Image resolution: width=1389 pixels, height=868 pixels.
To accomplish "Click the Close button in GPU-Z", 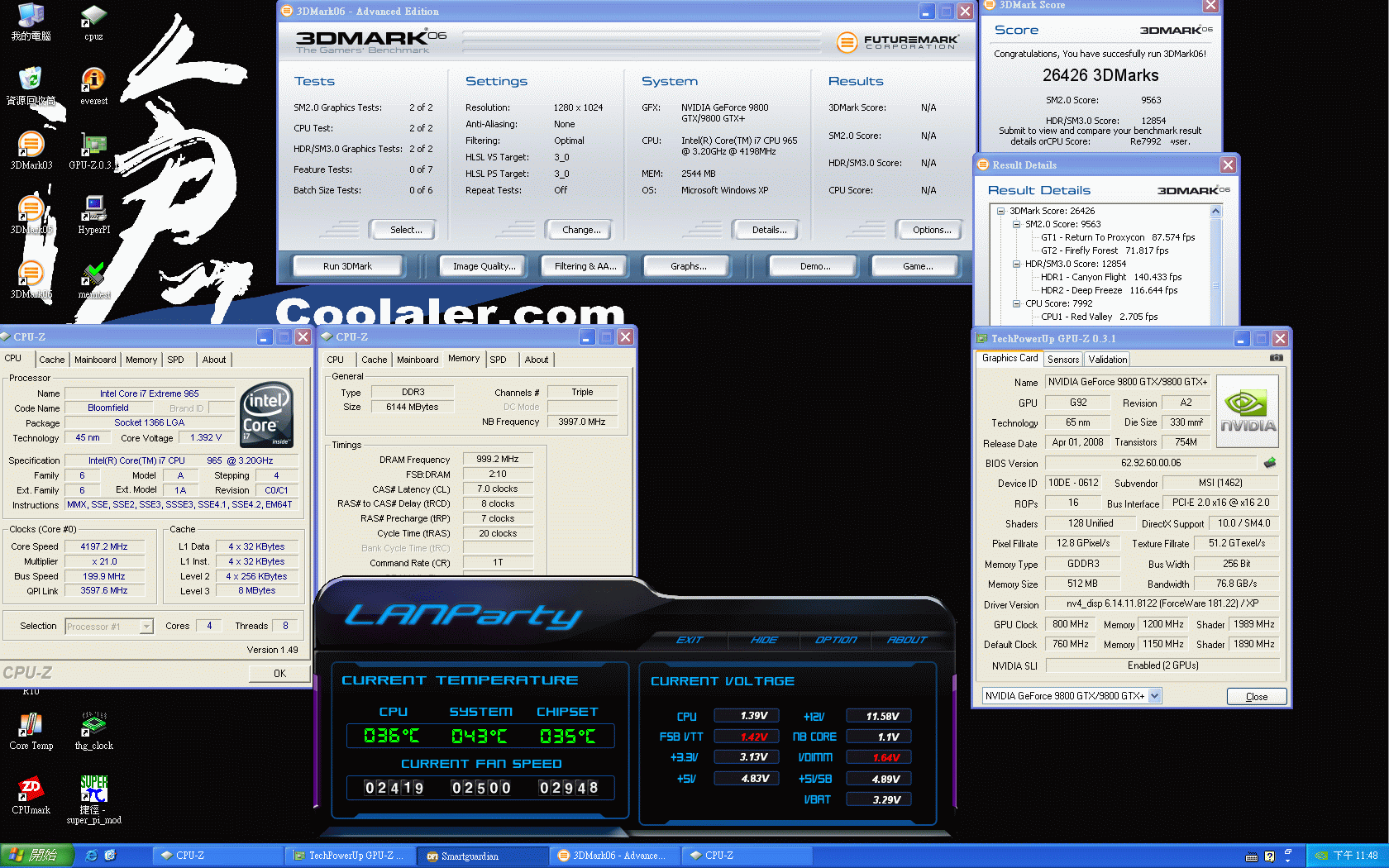I will tap(1256, 697).
